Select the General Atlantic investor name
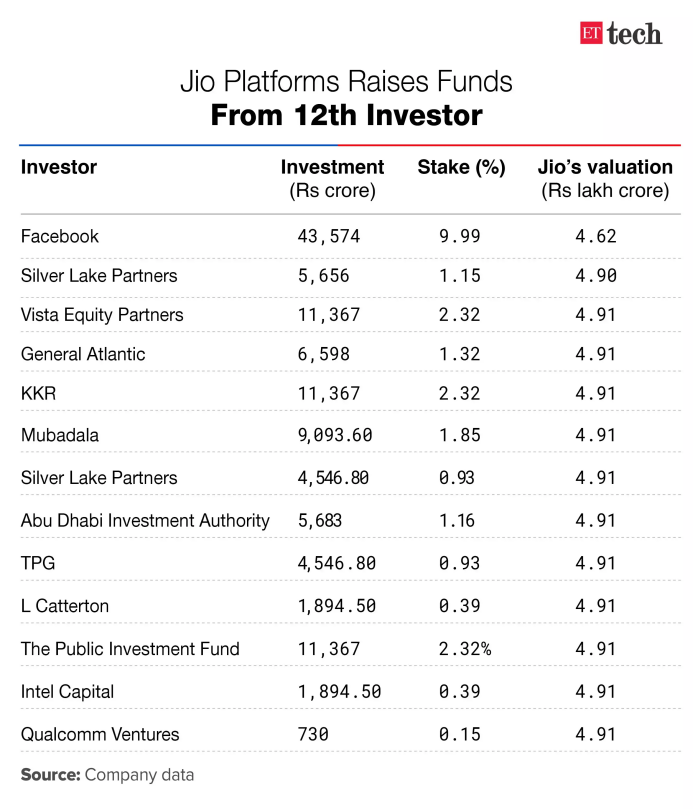 [x=83, y=354]
